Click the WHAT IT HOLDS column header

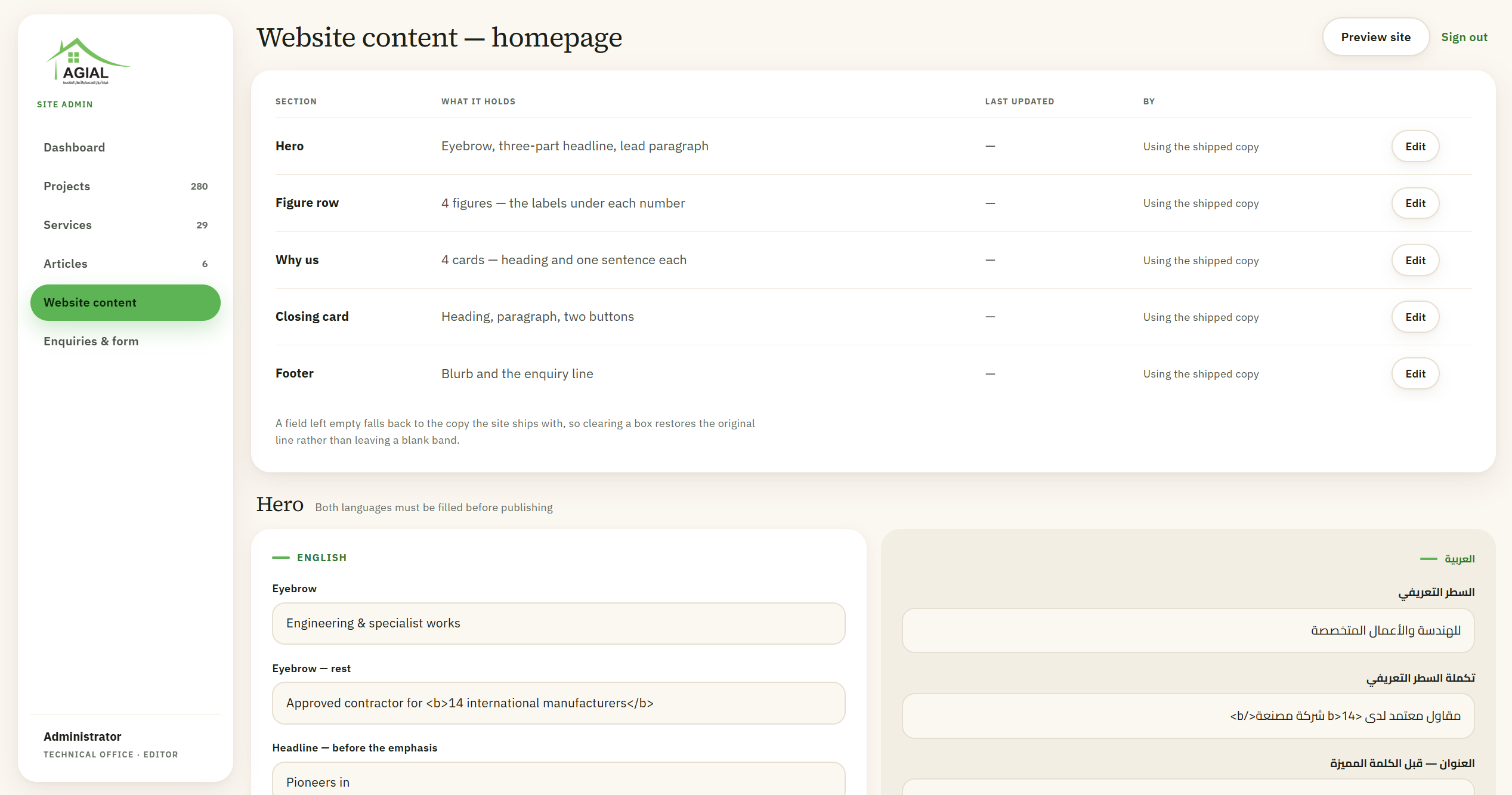point(478,101)
